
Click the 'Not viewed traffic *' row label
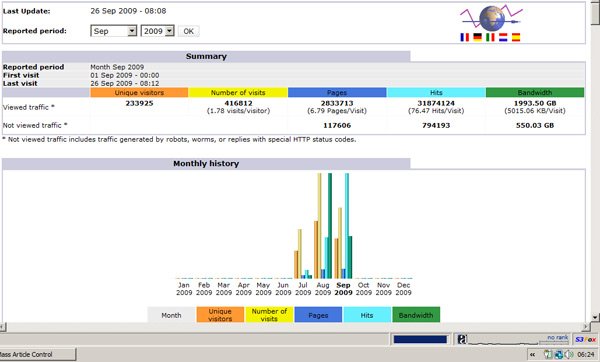click(35, 125)
